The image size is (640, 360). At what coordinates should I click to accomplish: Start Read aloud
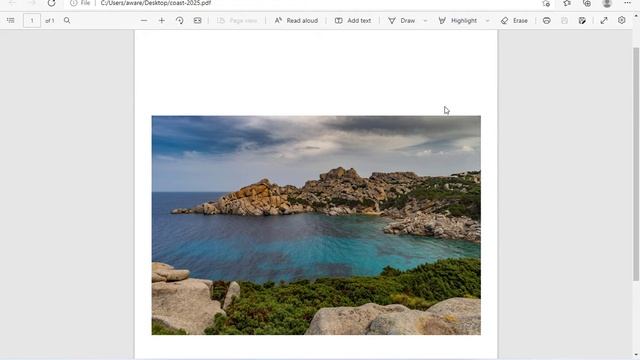coord(296,20)
